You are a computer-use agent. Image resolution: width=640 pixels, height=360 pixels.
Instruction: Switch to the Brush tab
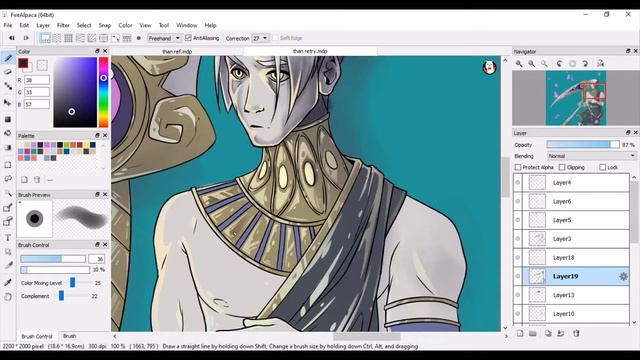pos(69,336)
